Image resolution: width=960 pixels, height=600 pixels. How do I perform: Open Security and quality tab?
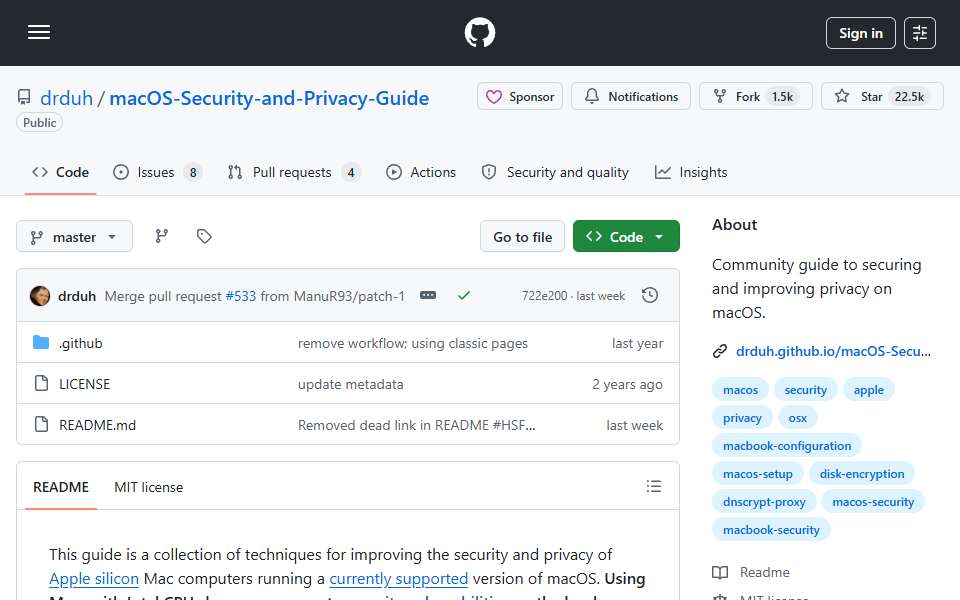tap(555, 173)
